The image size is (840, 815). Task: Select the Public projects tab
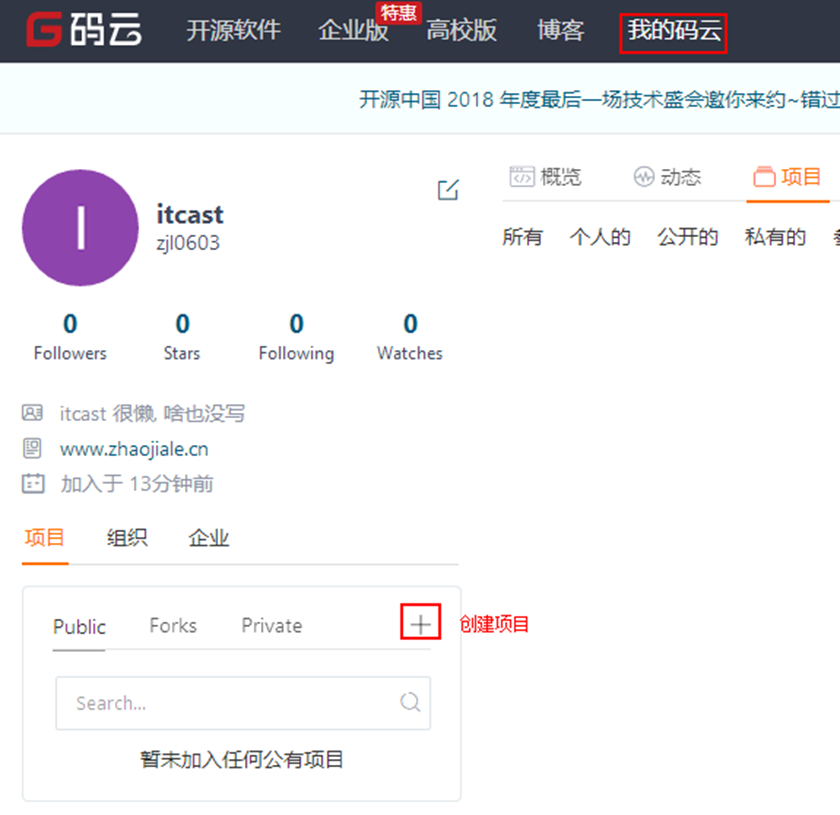[79, 626]
